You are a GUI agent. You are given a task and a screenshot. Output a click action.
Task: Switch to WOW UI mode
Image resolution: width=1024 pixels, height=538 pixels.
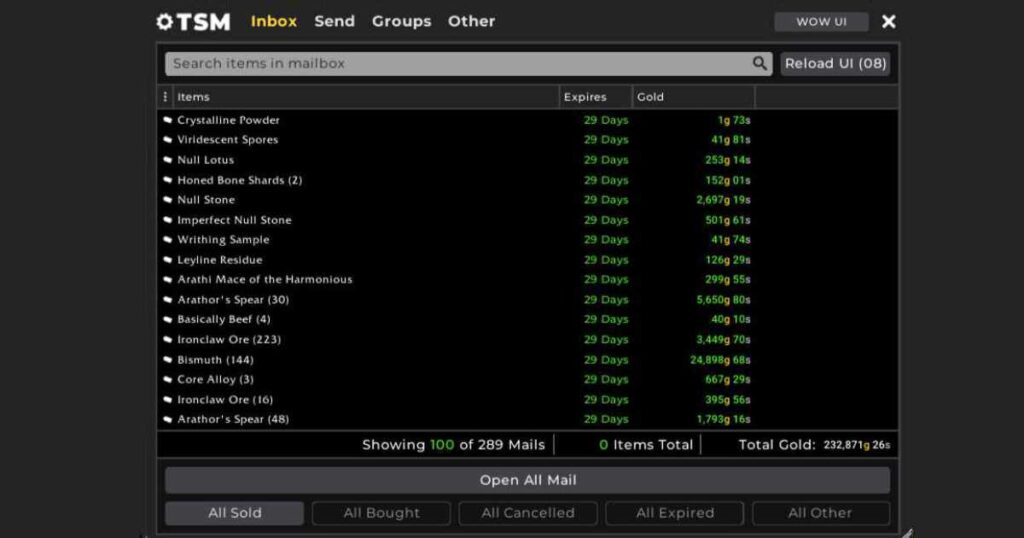[x=821, y=22]
